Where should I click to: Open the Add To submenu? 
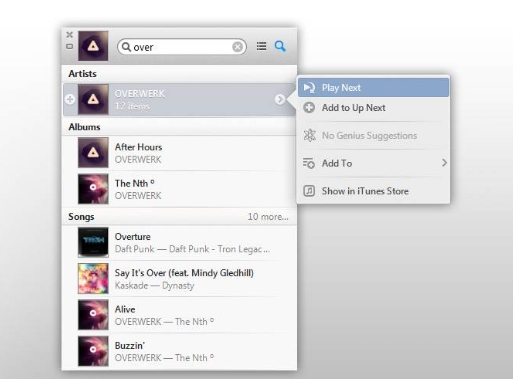pos(373,163)
